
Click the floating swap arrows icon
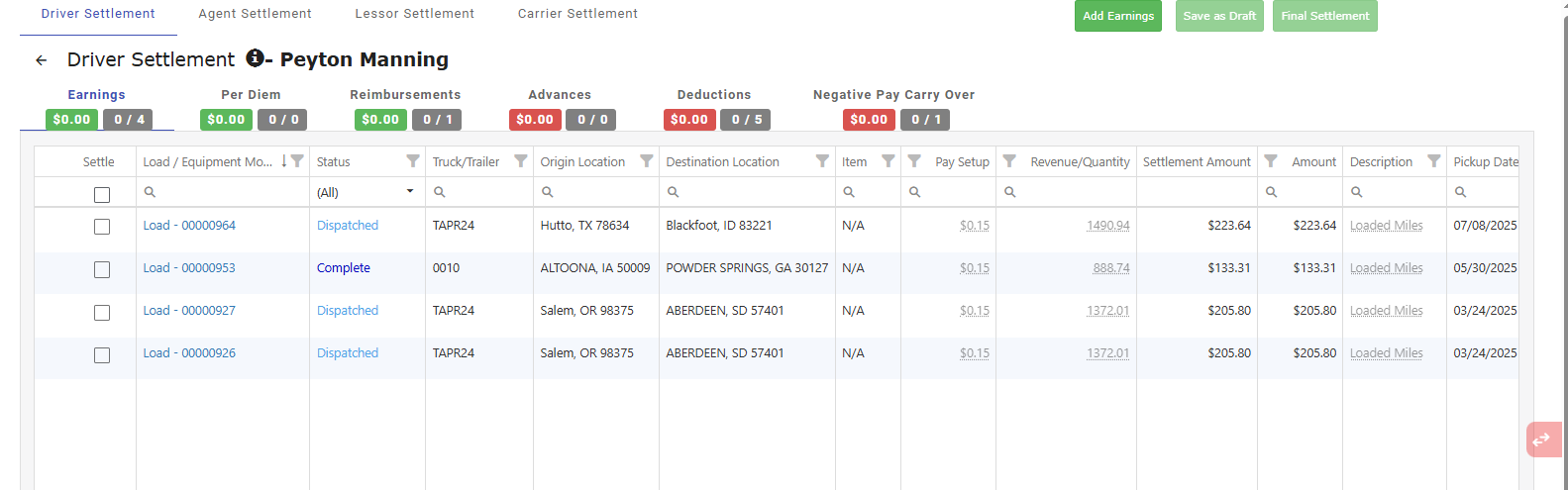[1541, 440]
